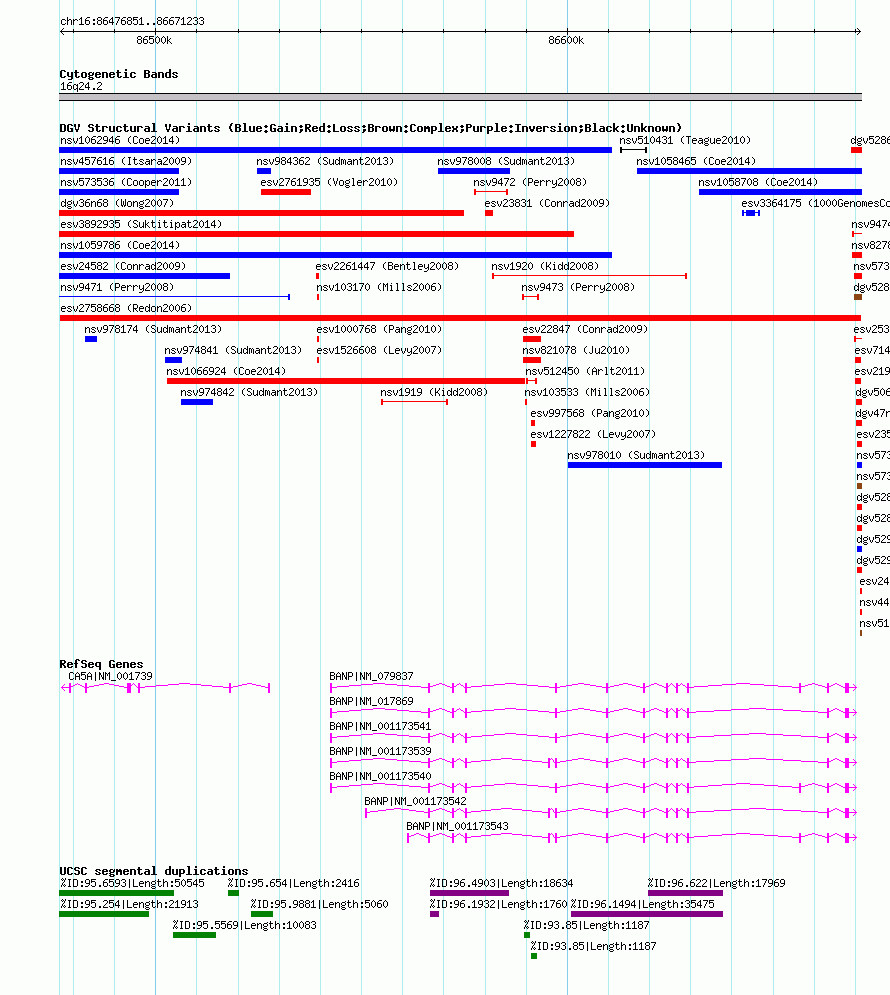This screenshot has width=890, height=995.
Task: Select the 16q24.2 band label
Action: [x=81, y=86]
